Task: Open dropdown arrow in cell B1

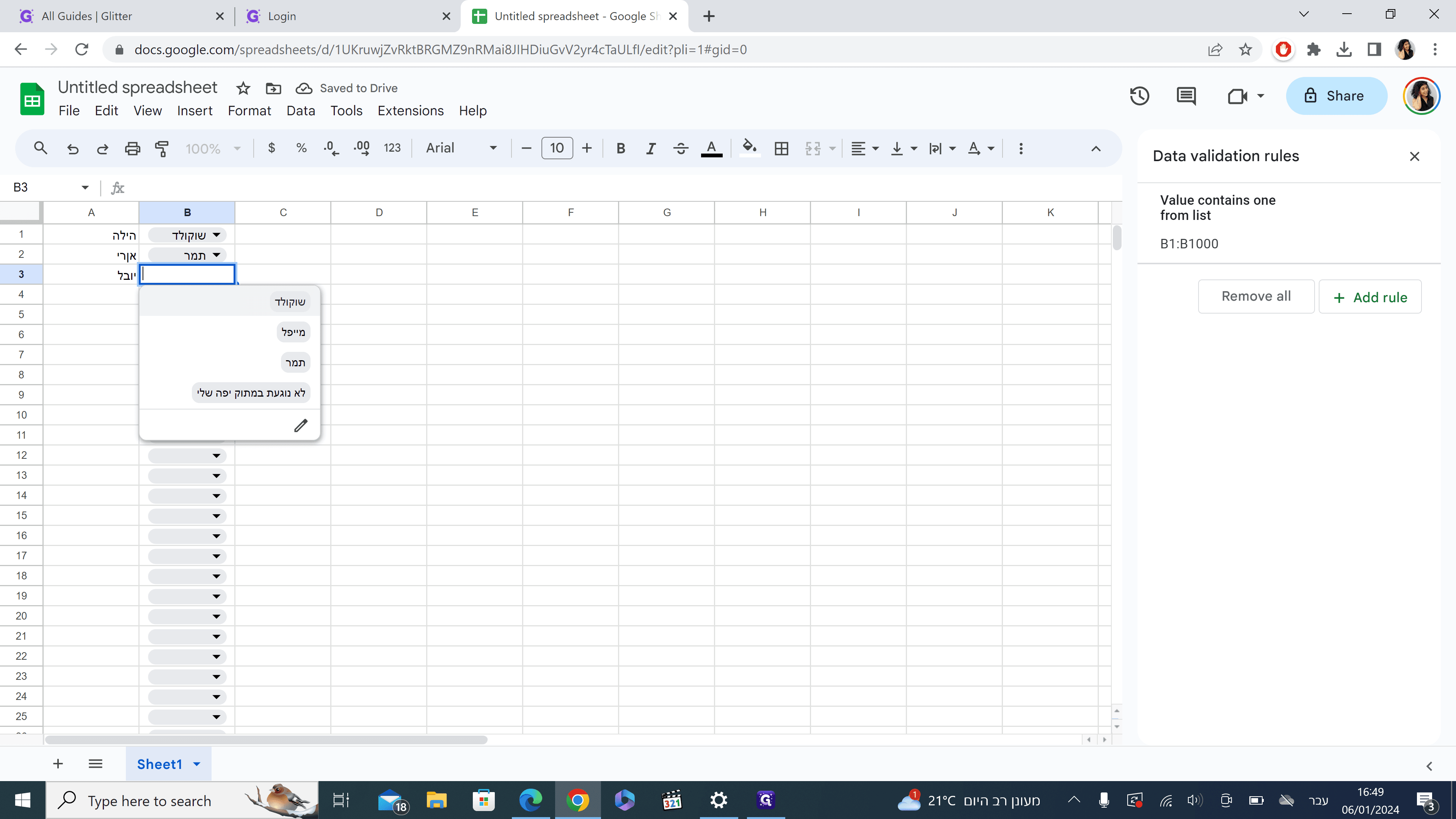Action: click(x=217, y=235)
